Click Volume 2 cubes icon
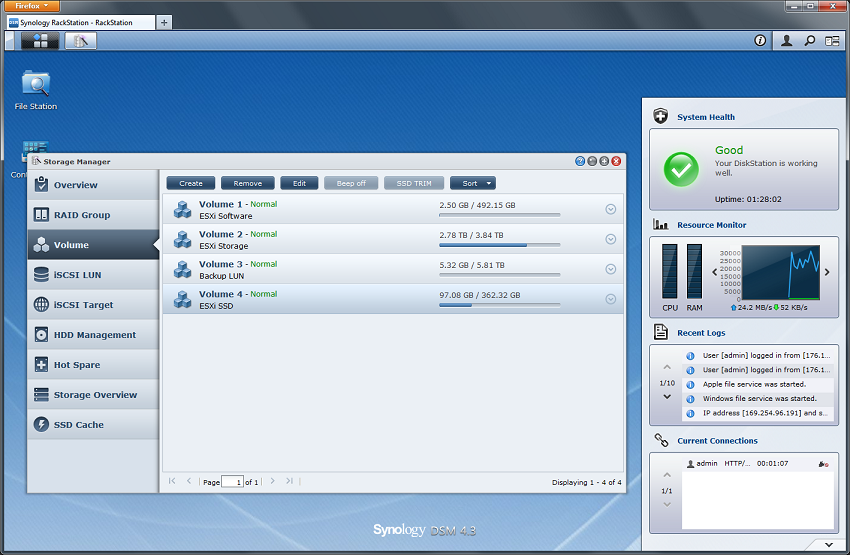850x555 pixels. (182, 239)
